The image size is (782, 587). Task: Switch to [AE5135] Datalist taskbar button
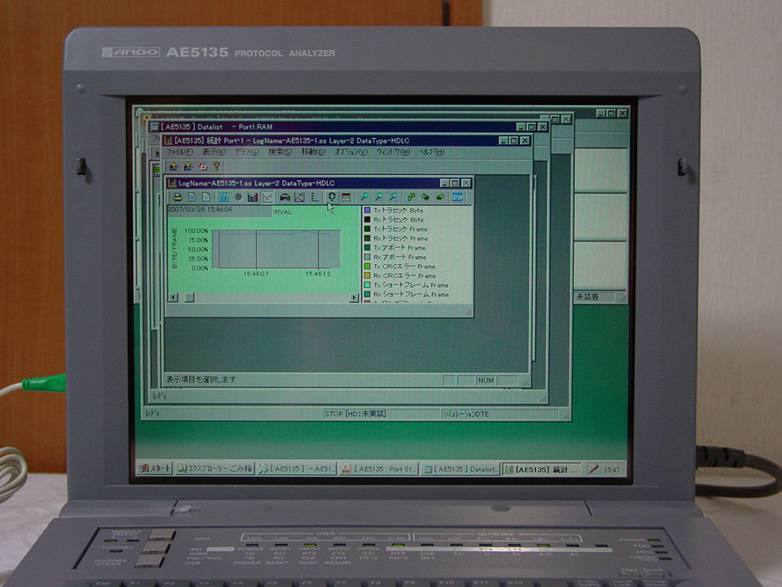click(460, 469)
